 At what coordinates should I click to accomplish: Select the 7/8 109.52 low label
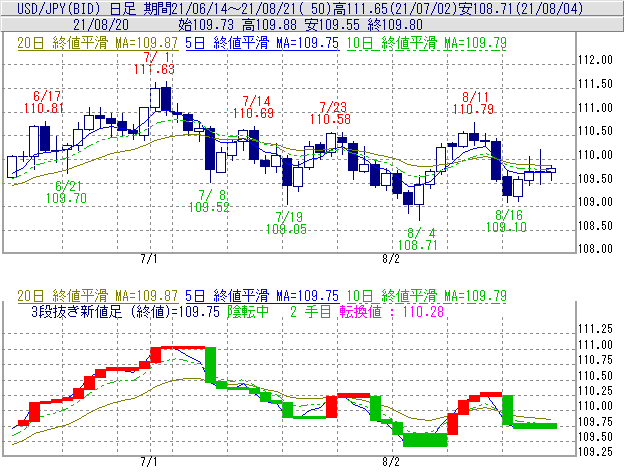click(x=209, y=201)
